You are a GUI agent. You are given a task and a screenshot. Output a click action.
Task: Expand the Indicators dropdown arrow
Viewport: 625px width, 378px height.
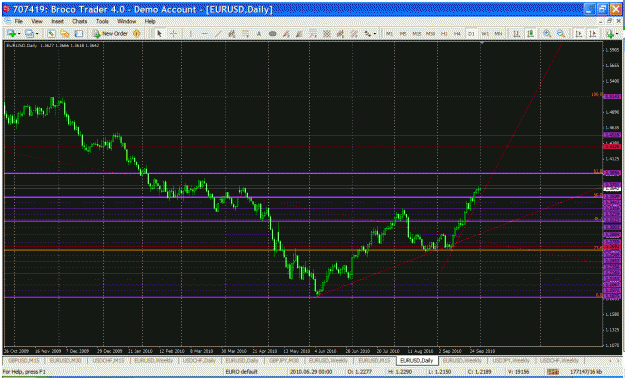617,34
